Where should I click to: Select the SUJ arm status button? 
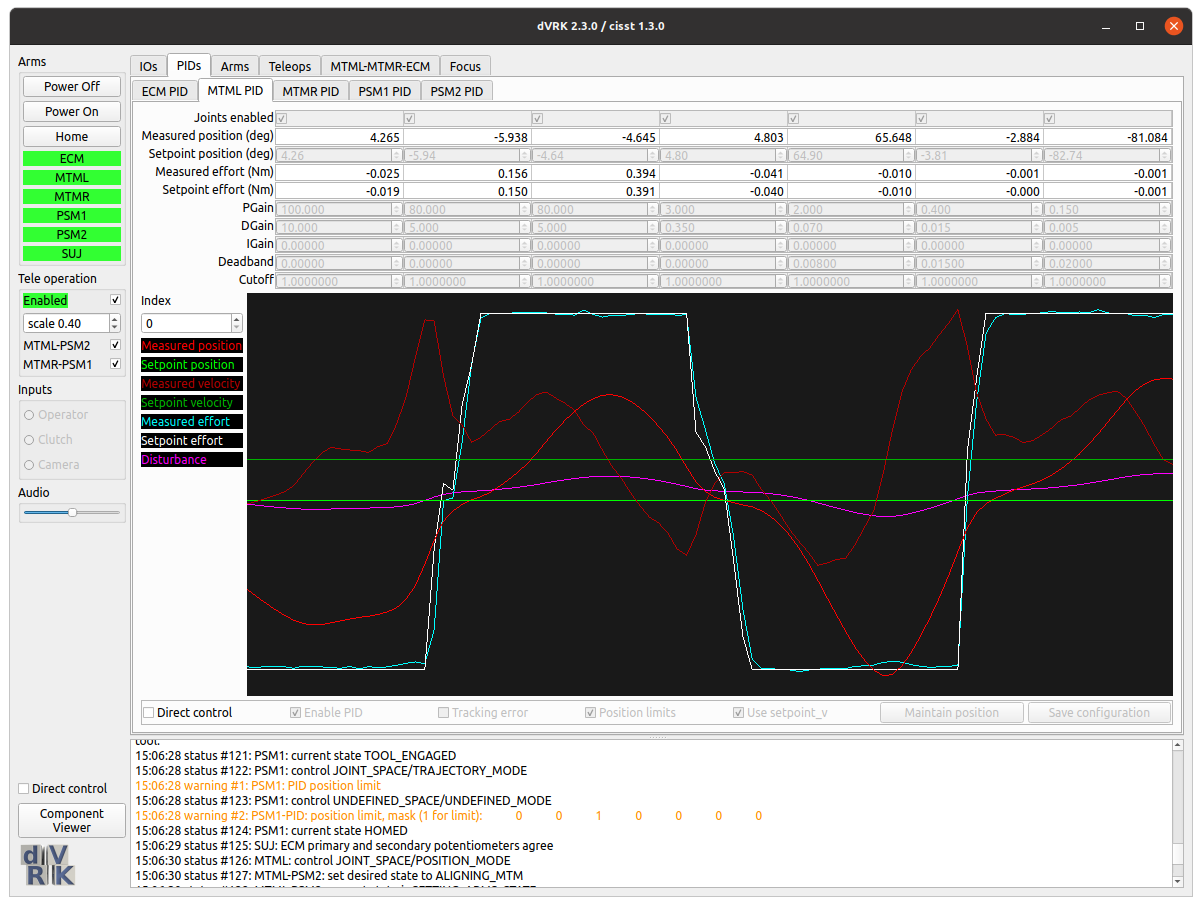72,253
